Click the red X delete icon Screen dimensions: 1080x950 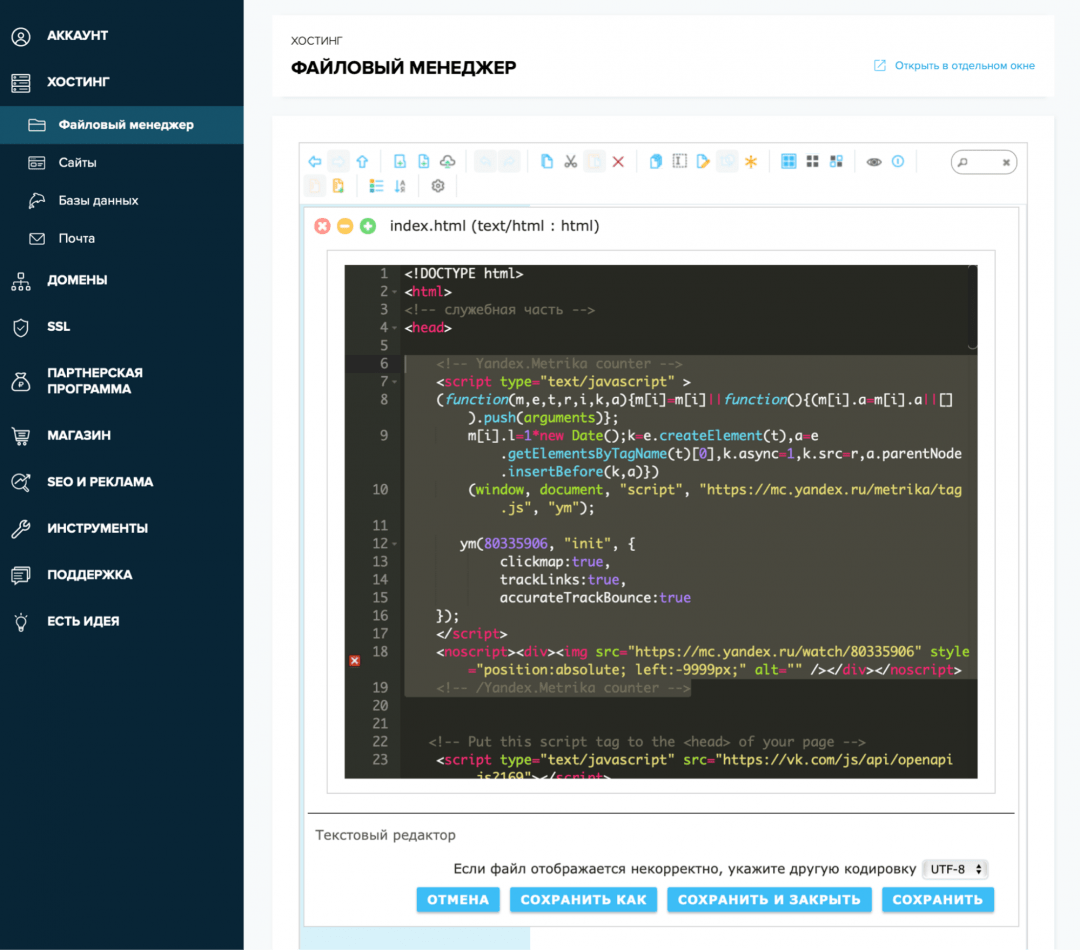pyautogui.click(x=618, y=161)
